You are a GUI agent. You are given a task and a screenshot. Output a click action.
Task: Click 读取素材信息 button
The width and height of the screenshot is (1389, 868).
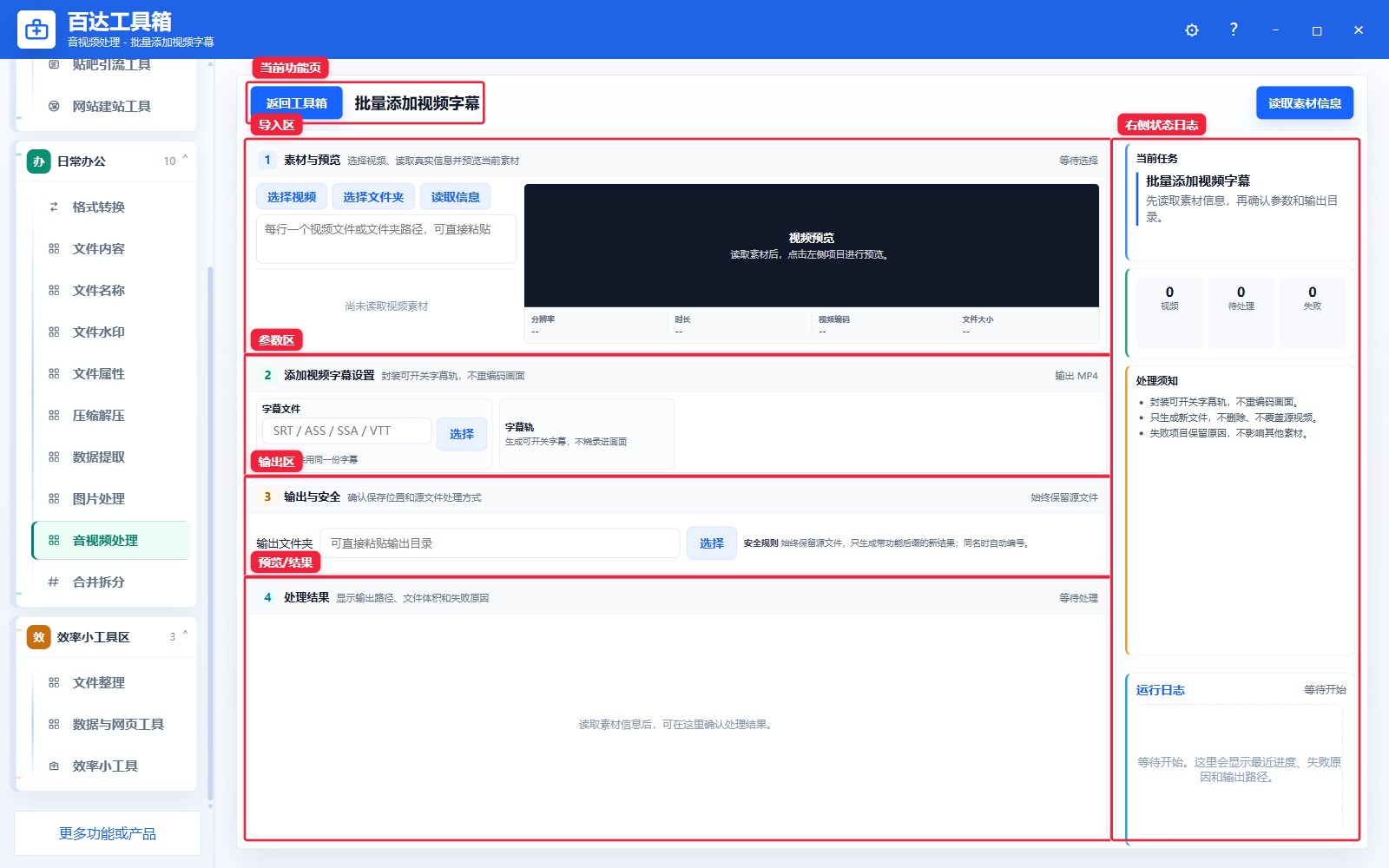pos(1305,103)
